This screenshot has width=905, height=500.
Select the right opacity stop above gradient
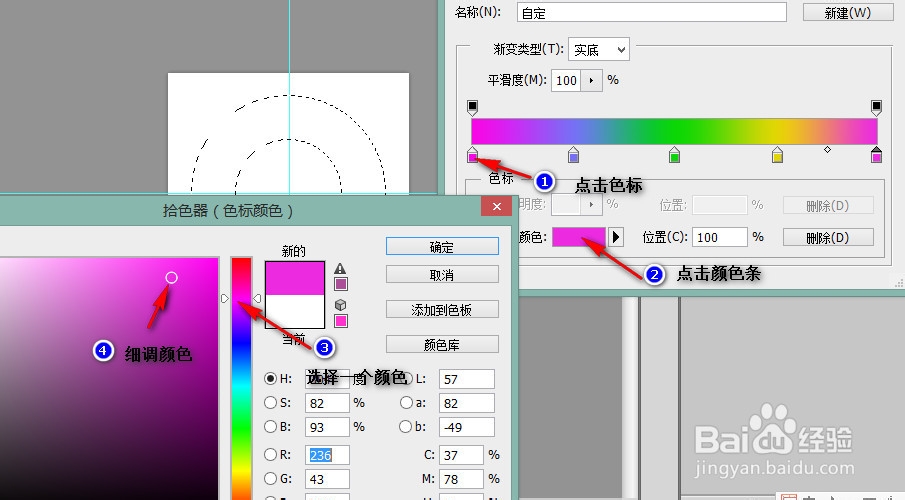tap(876, 107)
